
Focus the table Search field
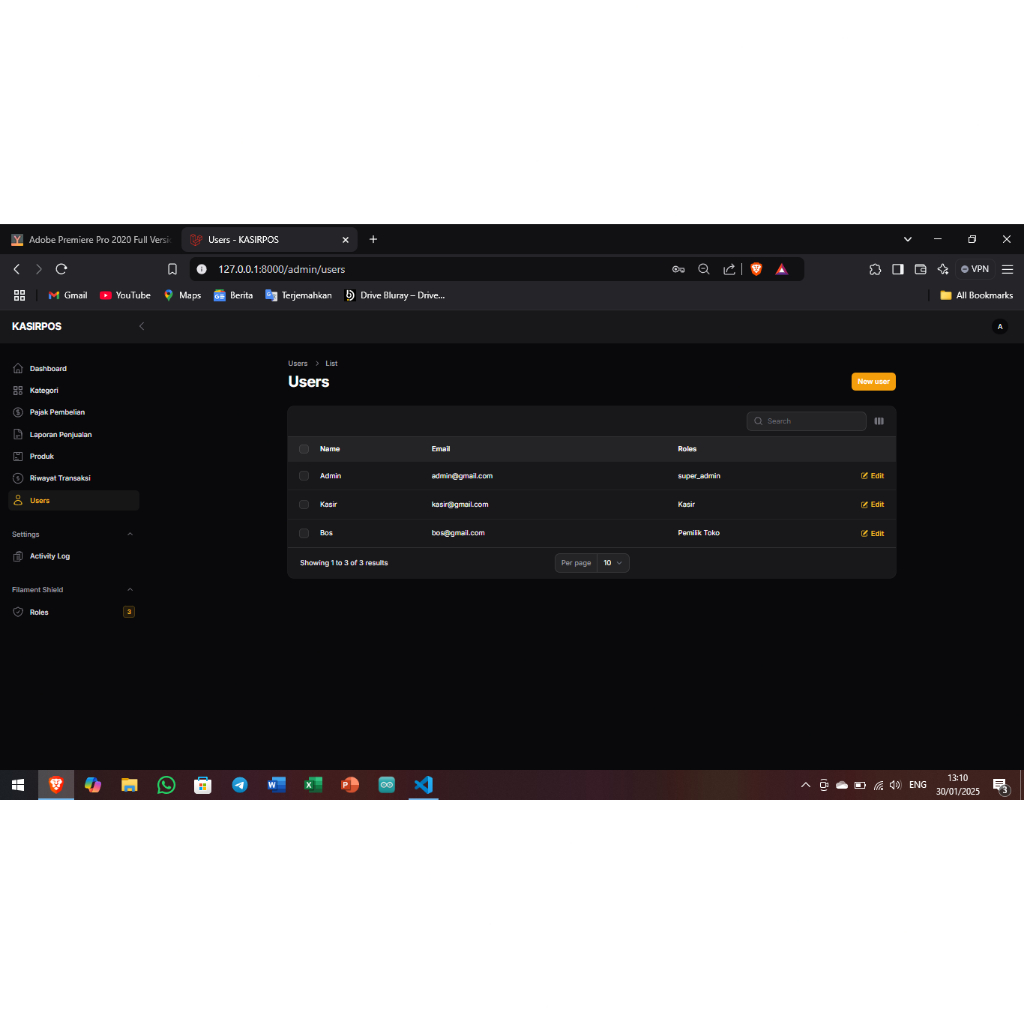[807, 421]
